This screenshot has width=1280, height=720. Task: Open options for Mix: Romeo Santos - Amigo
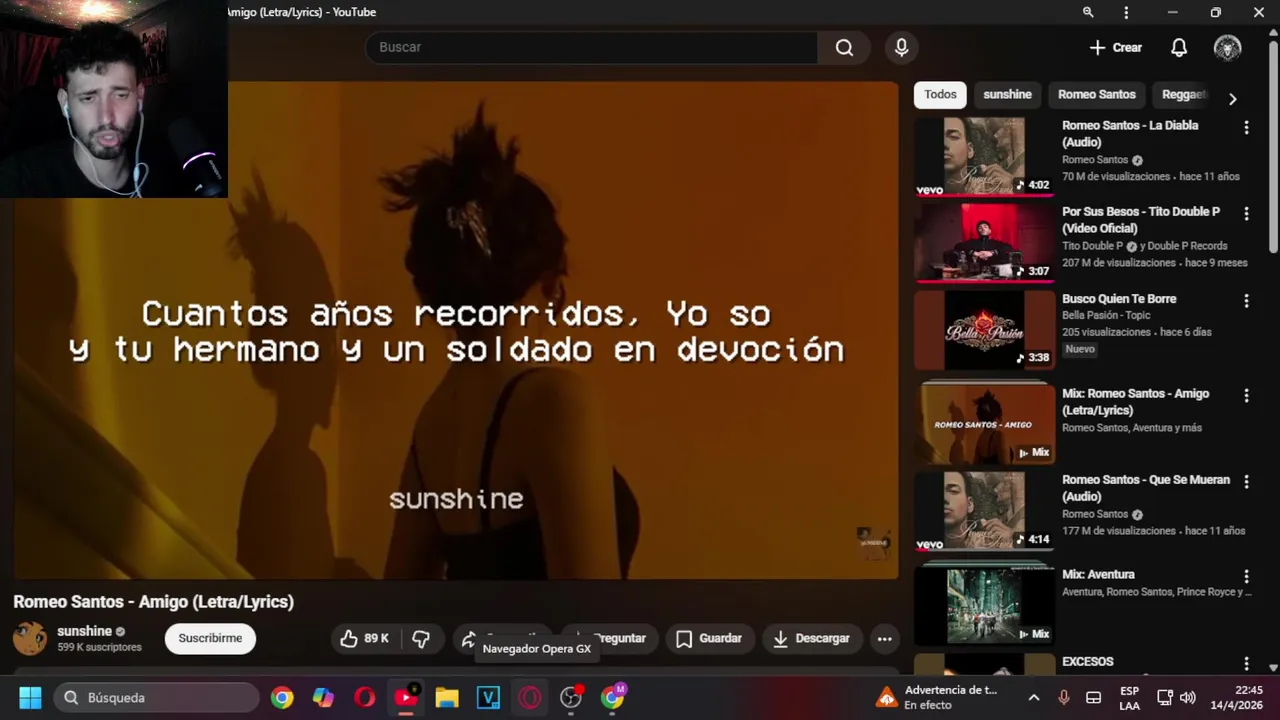[x=1246, y=395]
